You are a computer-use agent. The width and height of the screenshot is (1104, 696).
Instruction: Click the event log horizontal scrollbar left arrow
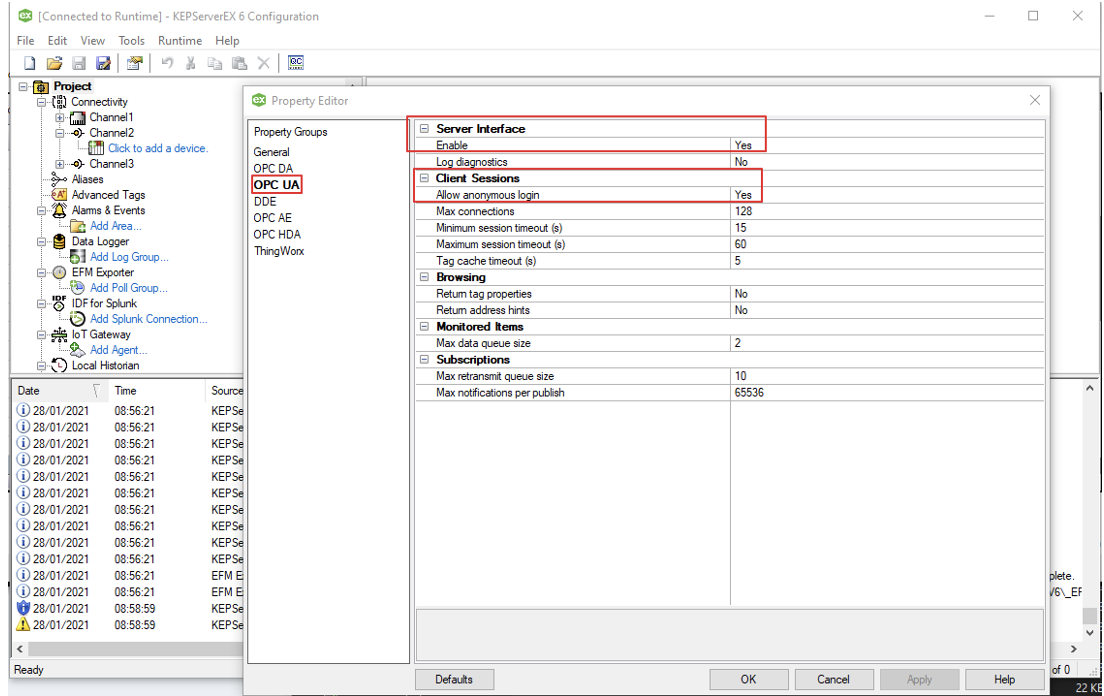coord(20,649)
